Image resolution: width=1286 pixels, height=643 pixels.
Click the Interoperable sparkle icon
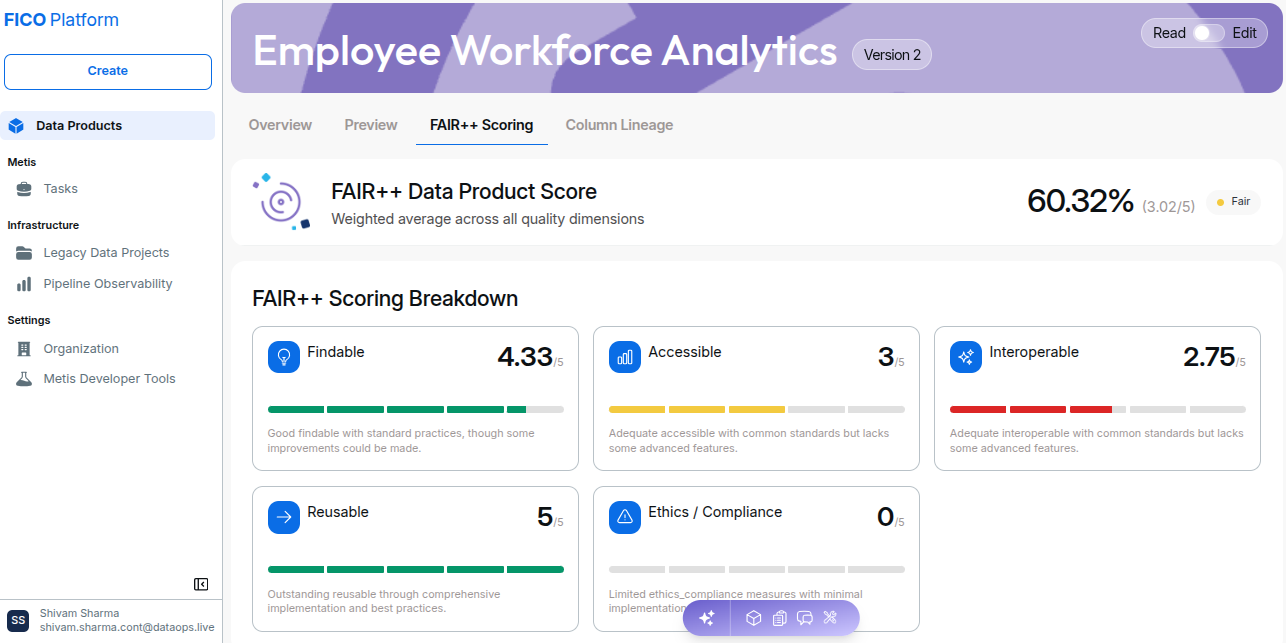click(966, 357)
